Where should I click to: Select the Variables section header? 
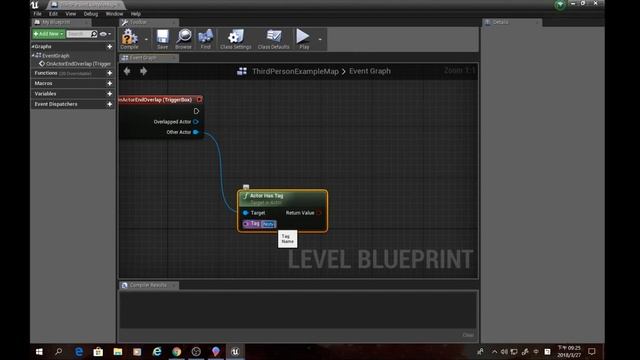[x=45, y=93]
